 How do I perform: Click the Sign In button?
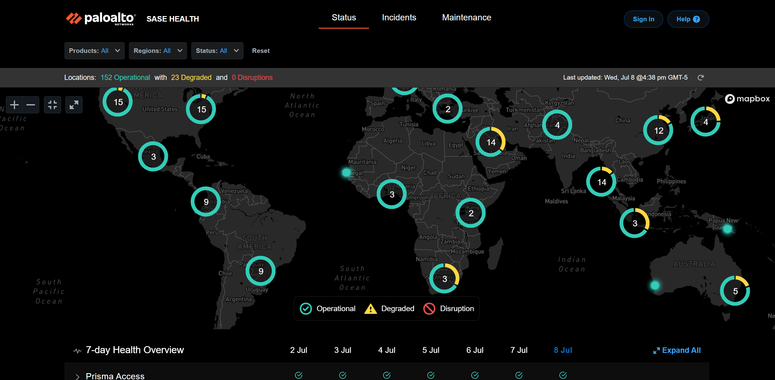pos(644,19)
